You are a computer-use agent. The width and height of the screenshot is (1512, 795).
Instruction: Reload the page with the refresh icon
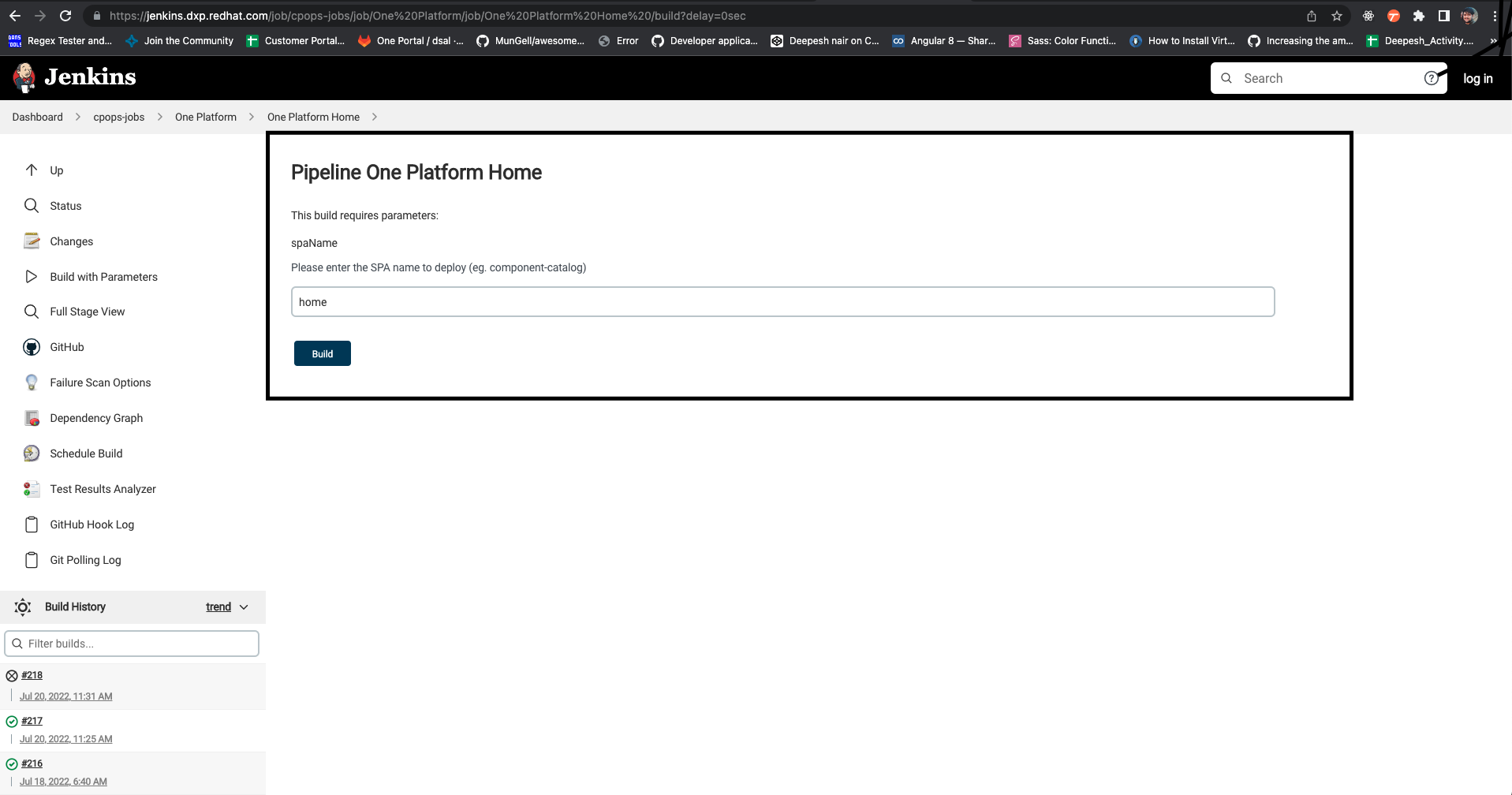pyautogui.click(x=65, y=16)
